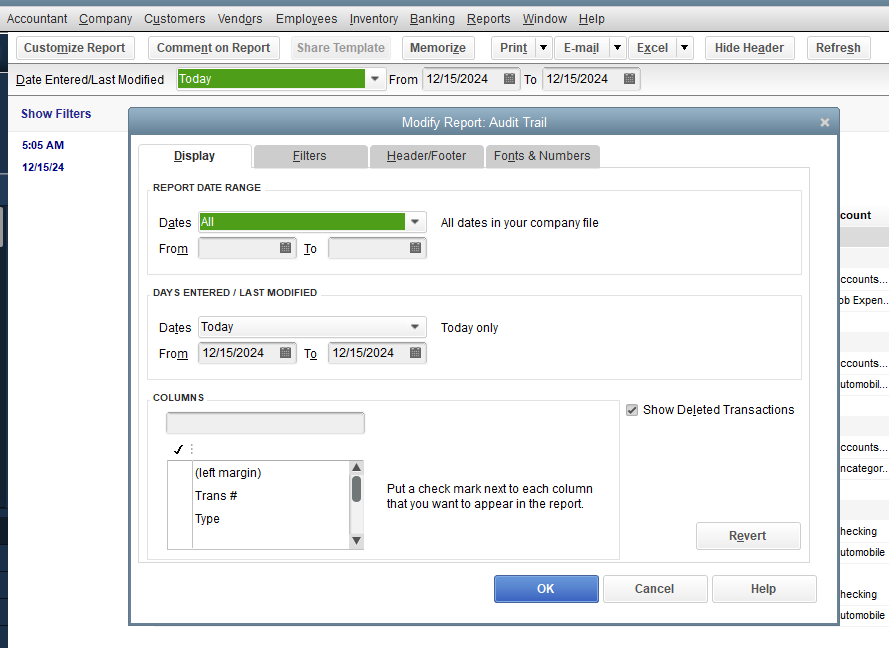Open the E-mail dropdown arrow
Viewport: 889px width, 648px height.
(617, 48)
